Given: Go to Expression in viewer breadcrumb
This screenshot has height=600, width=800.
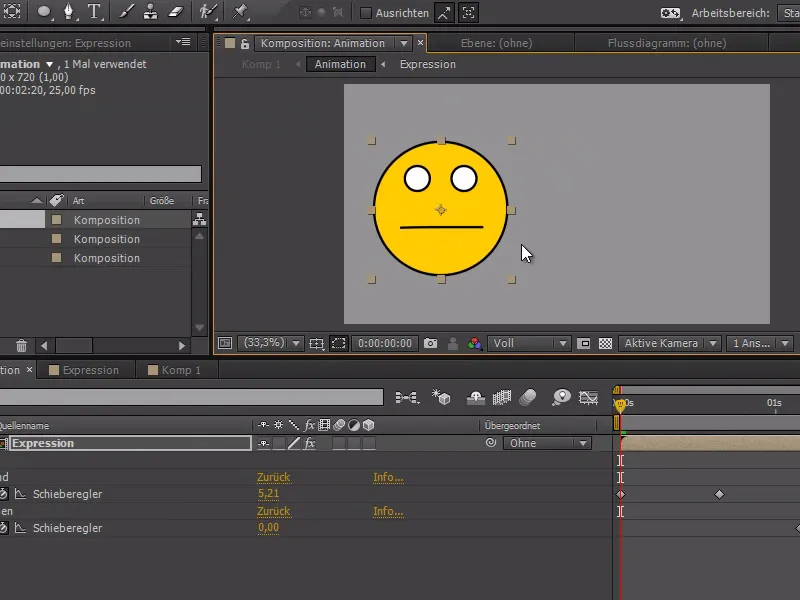Looking at the screenshot, I should 428,64.
